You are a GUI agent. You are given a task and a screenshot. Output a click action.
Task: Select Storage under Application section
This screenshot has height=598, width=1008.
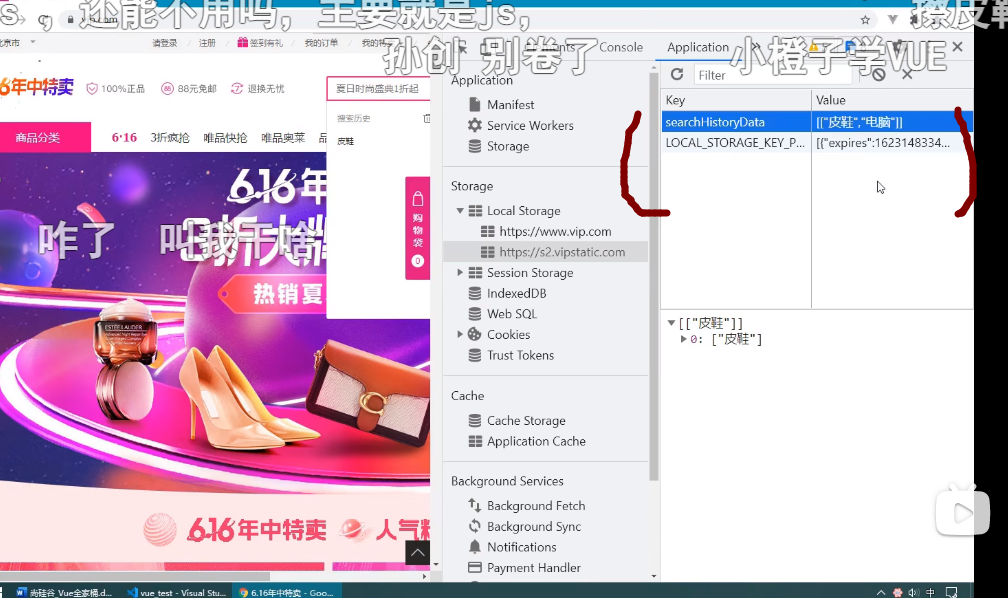click(x=508, y=146)
